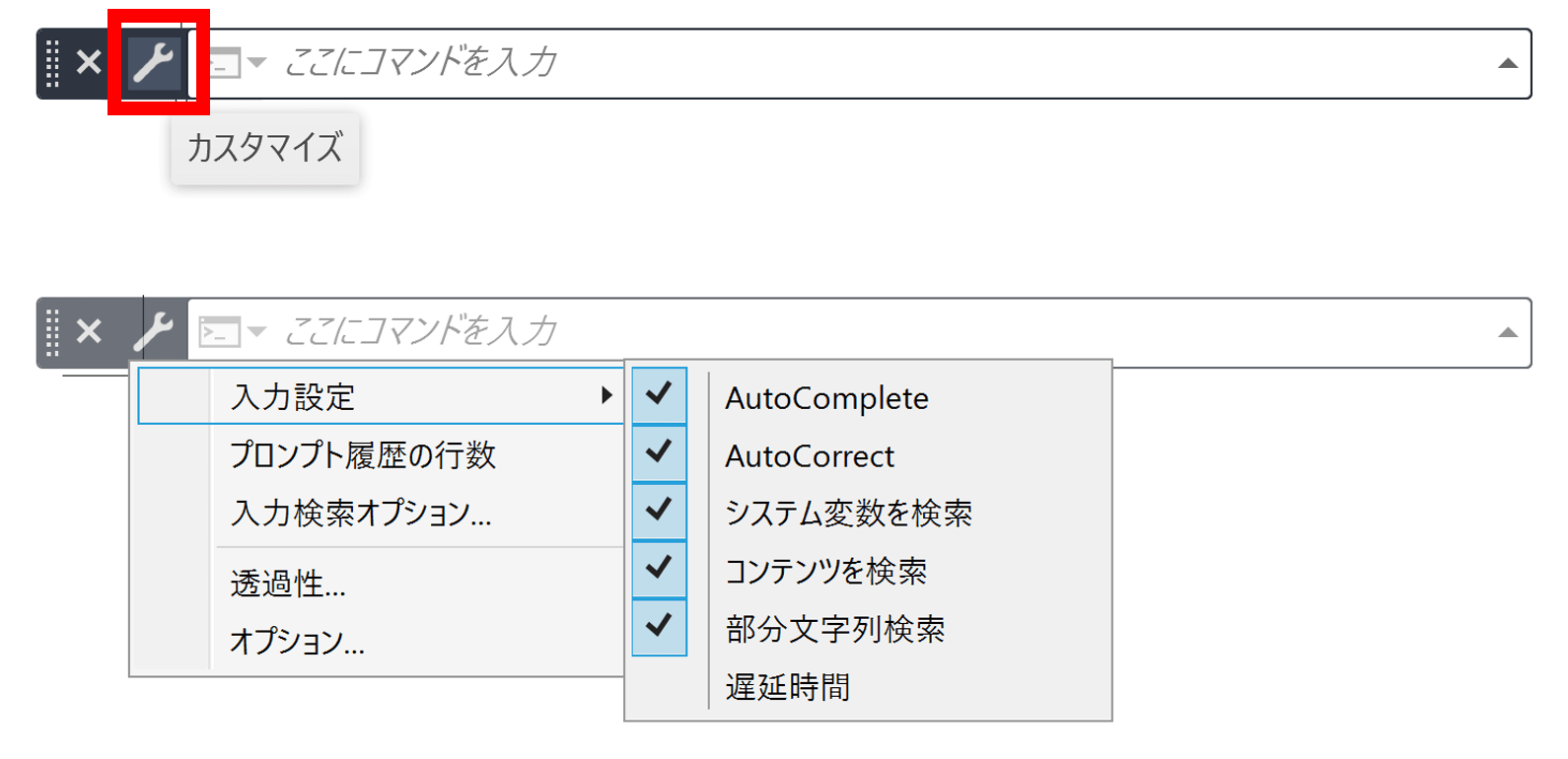
Task: Expand command history arrow on lower command line
Action: click(x=1507, y=333)
